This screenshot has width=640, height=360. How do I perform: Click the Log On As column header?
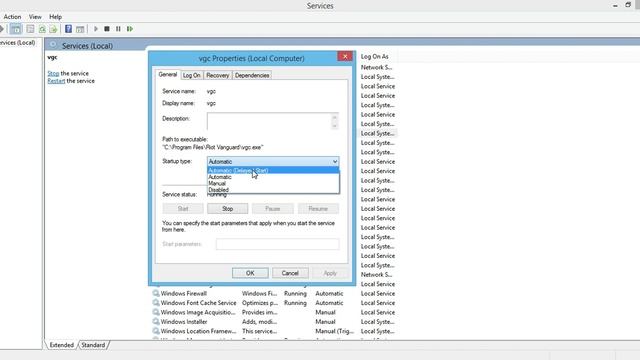click(375, 56)
